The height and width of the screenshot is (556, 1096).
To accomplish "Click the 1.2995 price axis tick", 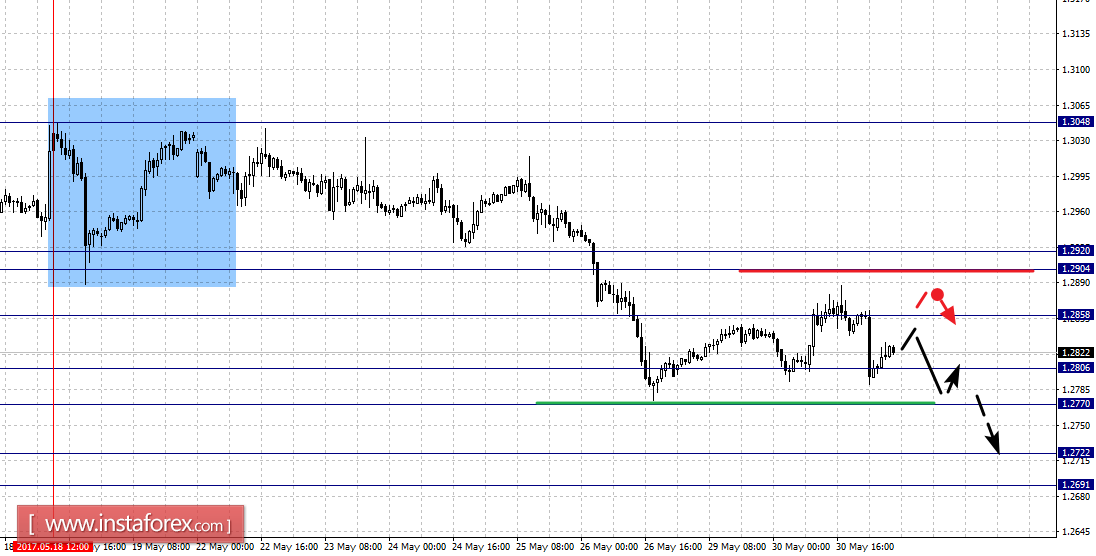I will tap(1076, 176).
